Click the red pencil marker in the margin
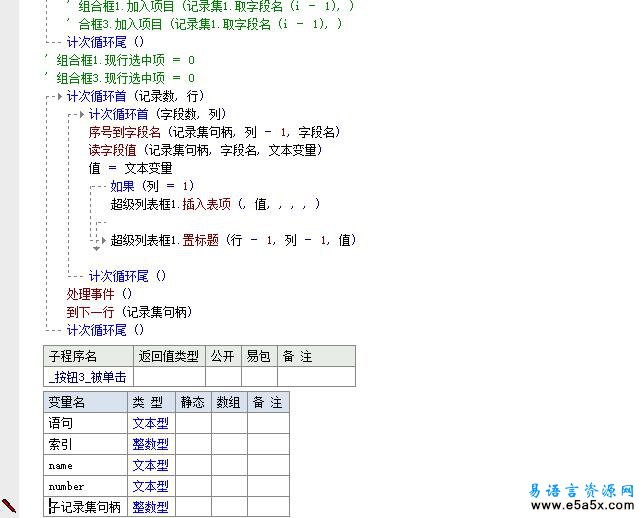Viewport: 643px width, 518px height. [x=9, y=506]
